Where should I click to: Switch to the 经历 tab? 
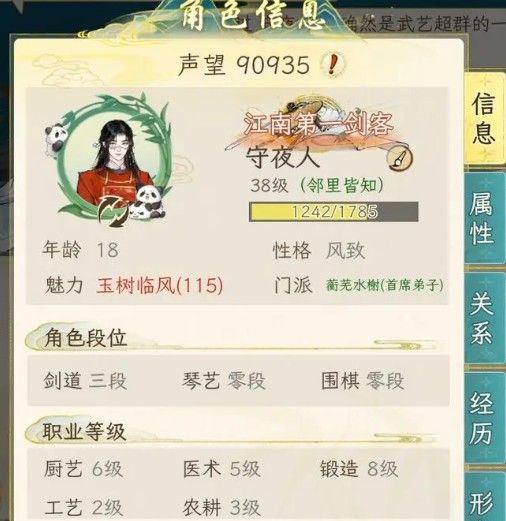(x=484, y=417)
